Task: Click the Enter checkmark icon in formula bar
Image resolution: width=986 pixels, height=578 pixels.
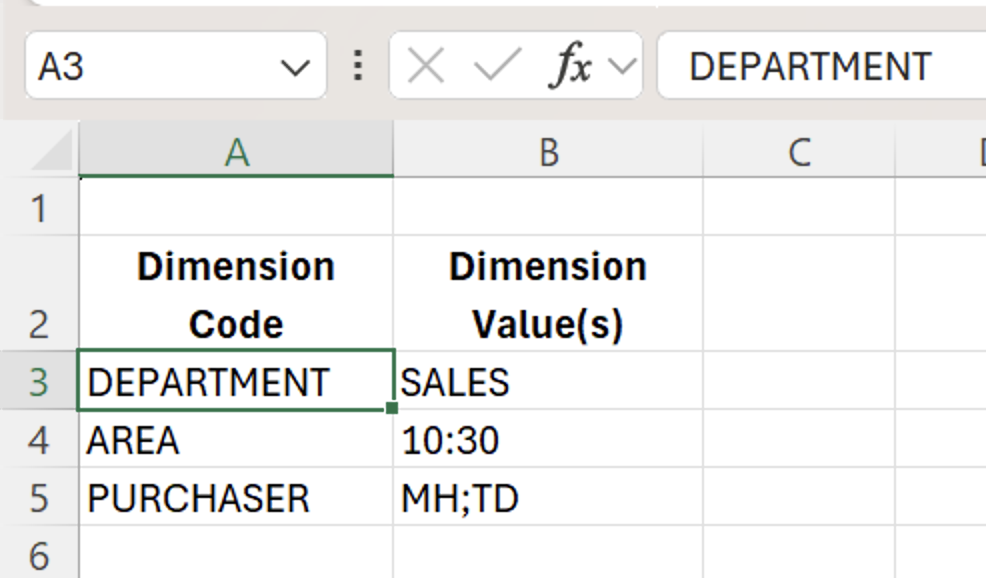Action: [x=495, y=67]
